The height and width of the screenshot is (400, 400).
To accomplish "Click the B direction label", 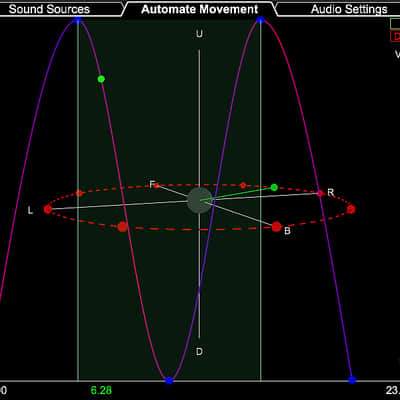I will pos(287,231).
